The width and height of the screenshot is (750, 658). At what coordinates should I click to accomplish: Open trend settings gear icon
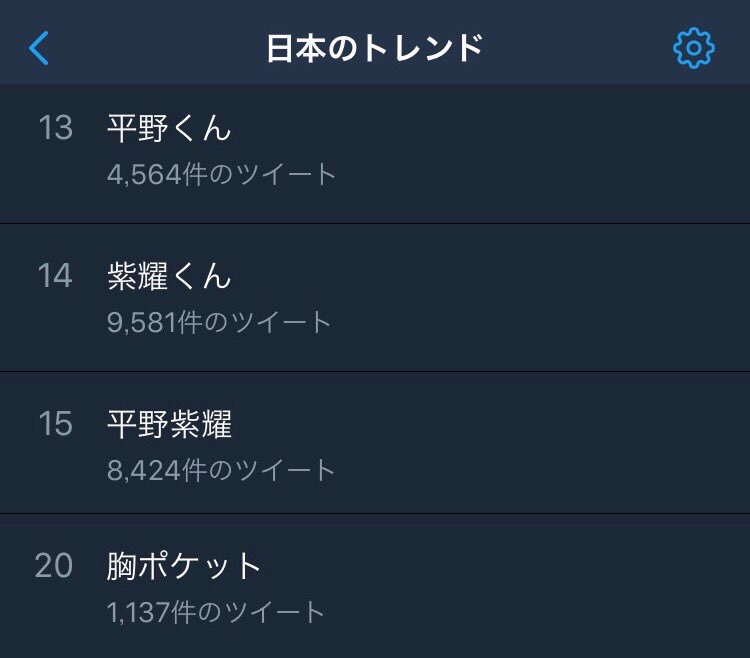[694, 48]
